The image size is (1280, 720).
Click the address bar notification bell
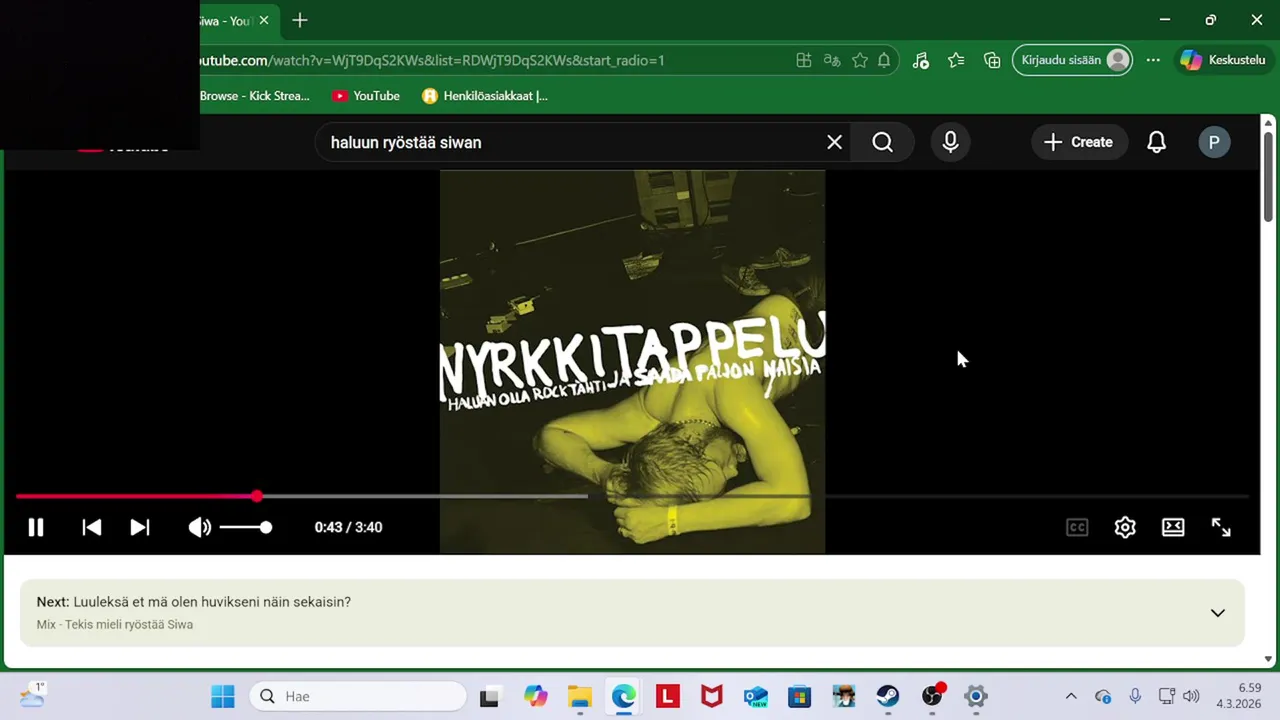click(x=884, y=60)
